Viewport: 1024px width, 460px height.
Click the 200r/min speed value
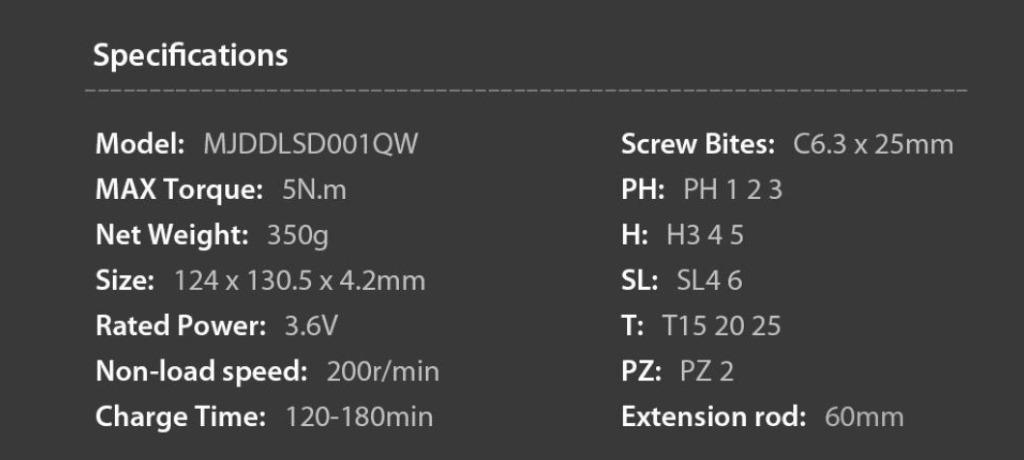coord(383,372)
